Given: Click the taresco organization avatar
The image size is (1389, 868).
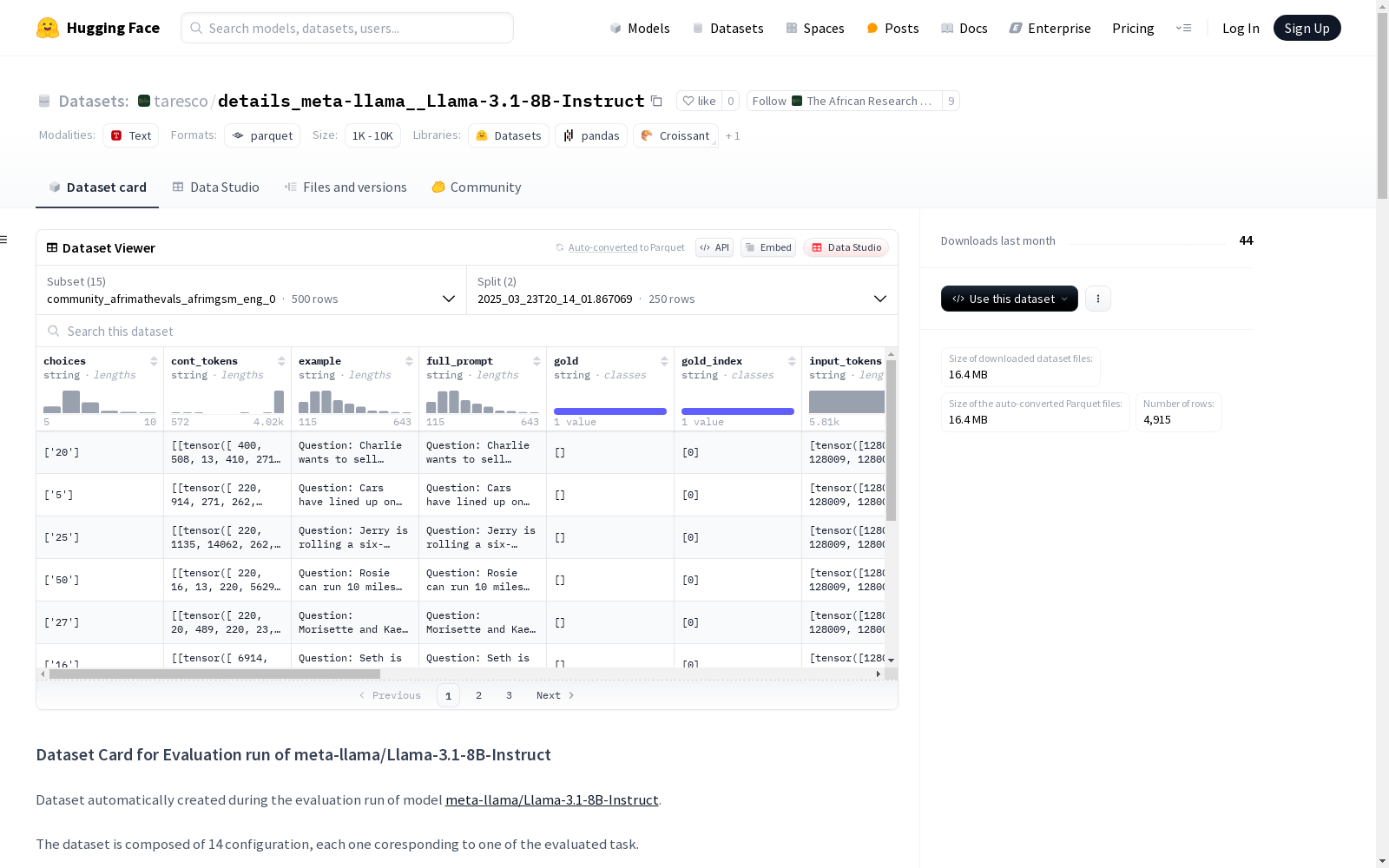Looking at the screenshot, I should coord(144,101).
